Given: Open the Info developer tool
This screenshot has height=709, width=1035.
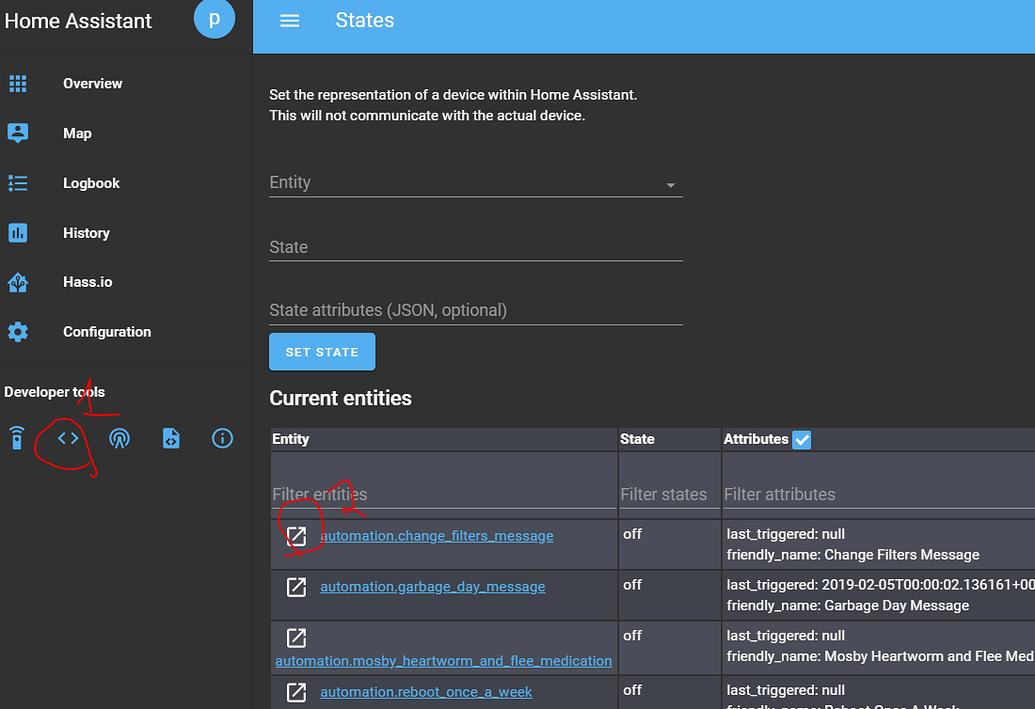Looking at the screenshot, I should (x=222, y=438).
